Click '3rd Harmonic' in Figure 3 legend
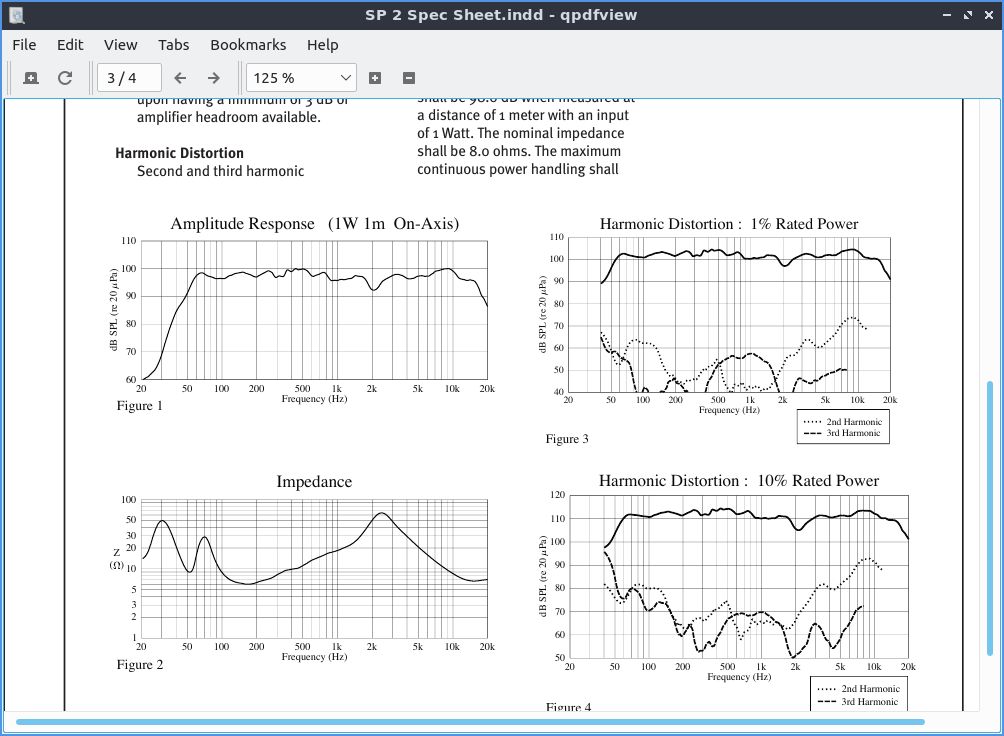Image resolution: width=1004 pixels, height=736 pixels. coord(854,433)
